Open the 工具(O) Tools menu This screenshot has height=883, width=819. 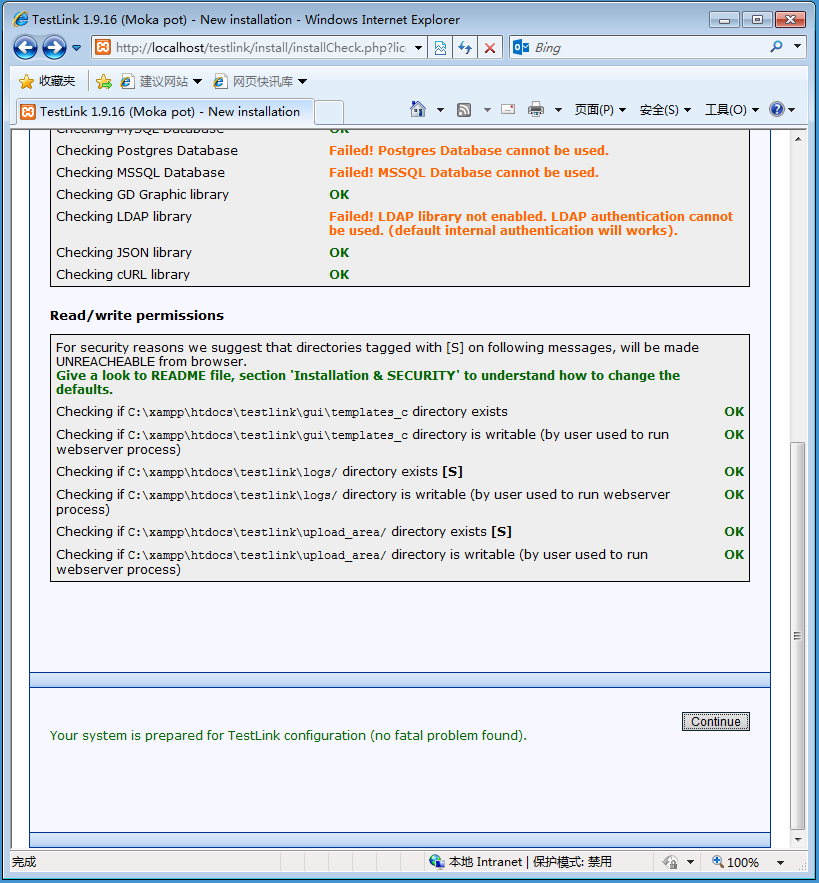click(x=732, y=110)
